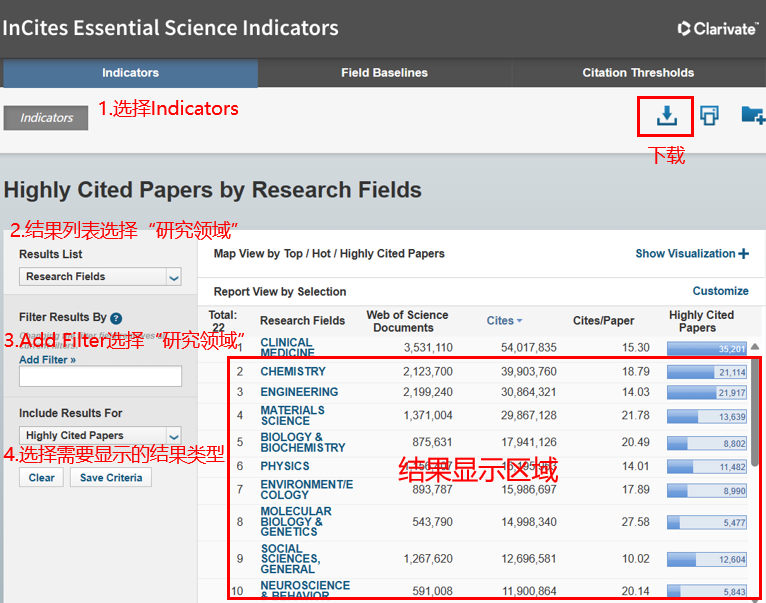Click the 17,941,126 cites value
The image size is (766, 603).
coord(529,442)
